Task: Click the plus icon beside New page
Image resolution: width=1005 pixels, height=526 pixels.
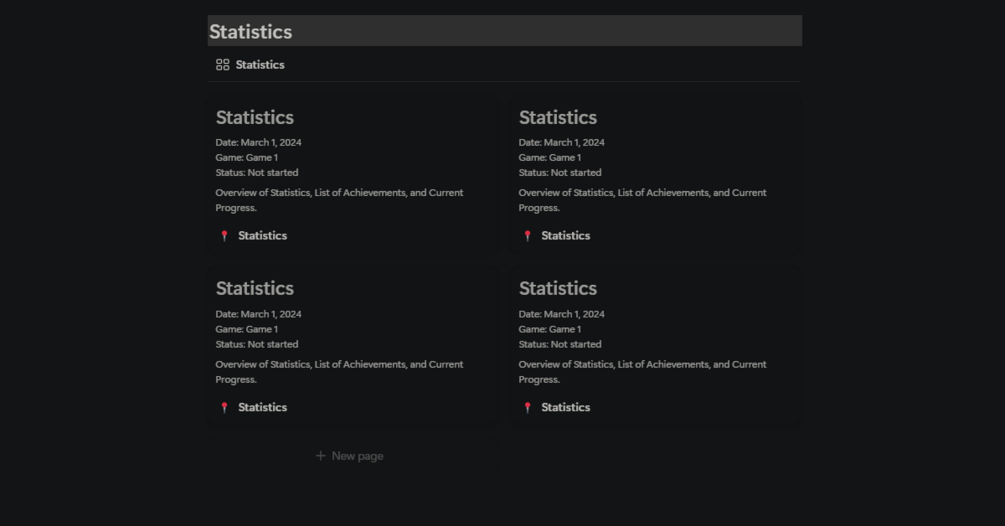Action: tap(320, 456)
